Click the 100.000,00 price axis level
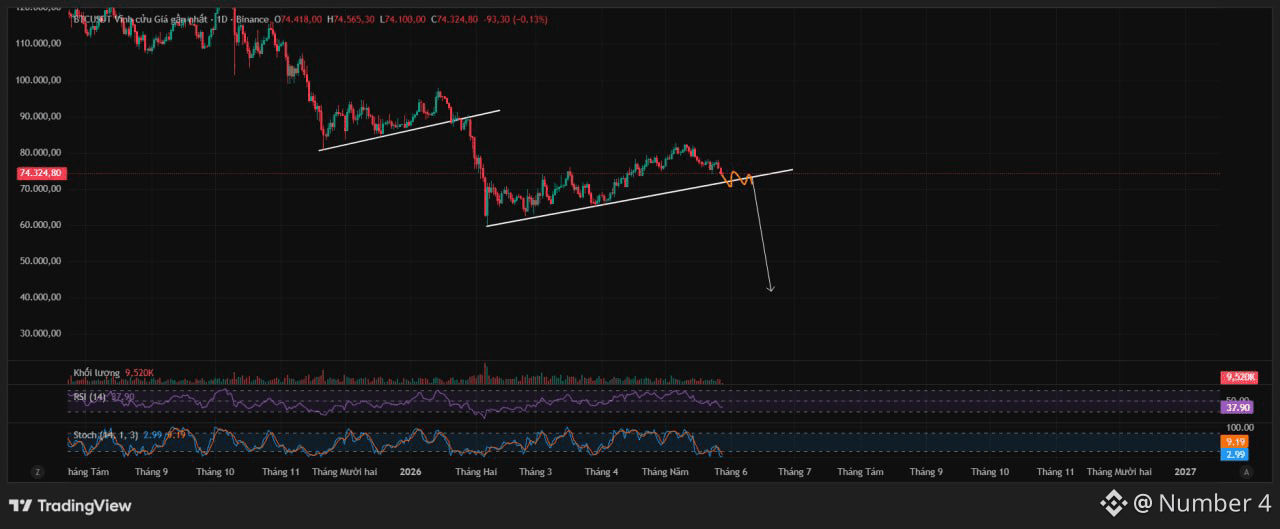 coord(40,80)
